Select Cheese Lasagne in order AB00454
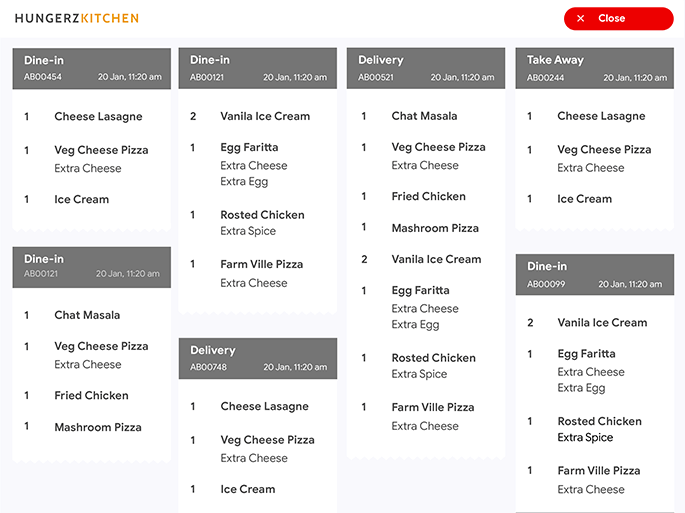 pyautogui.click(x=98, y=117)
